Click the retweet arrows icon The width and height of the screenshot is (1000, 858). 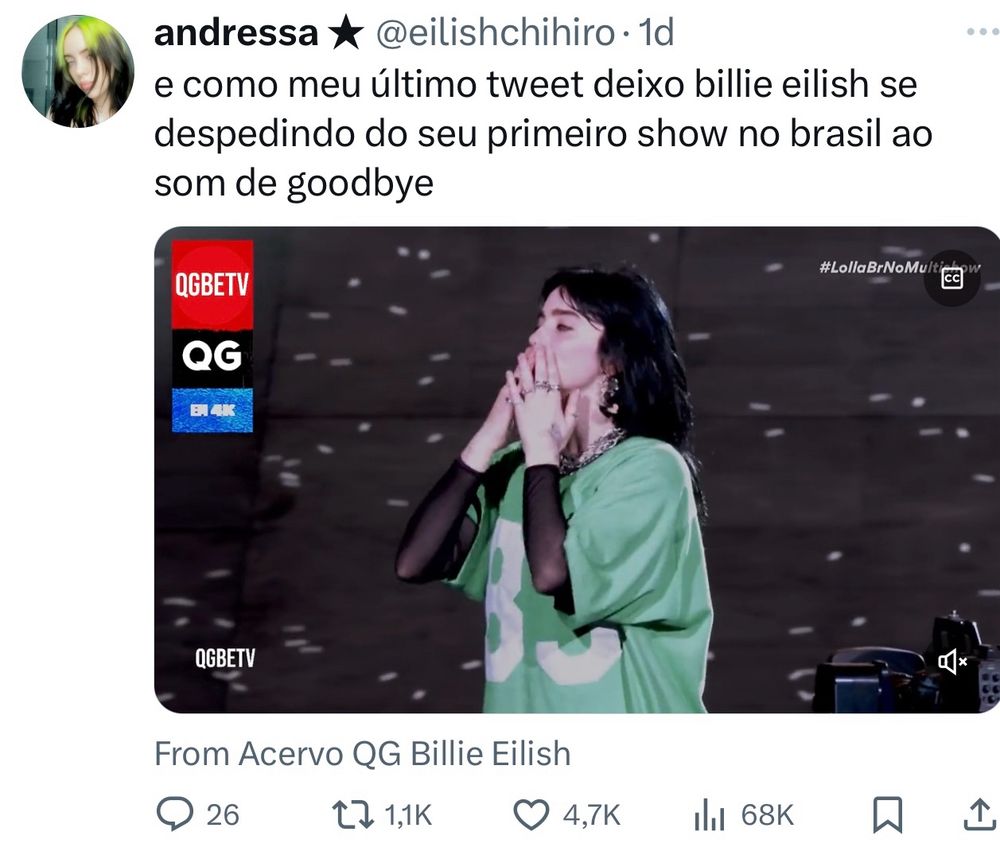coord(353,815)
